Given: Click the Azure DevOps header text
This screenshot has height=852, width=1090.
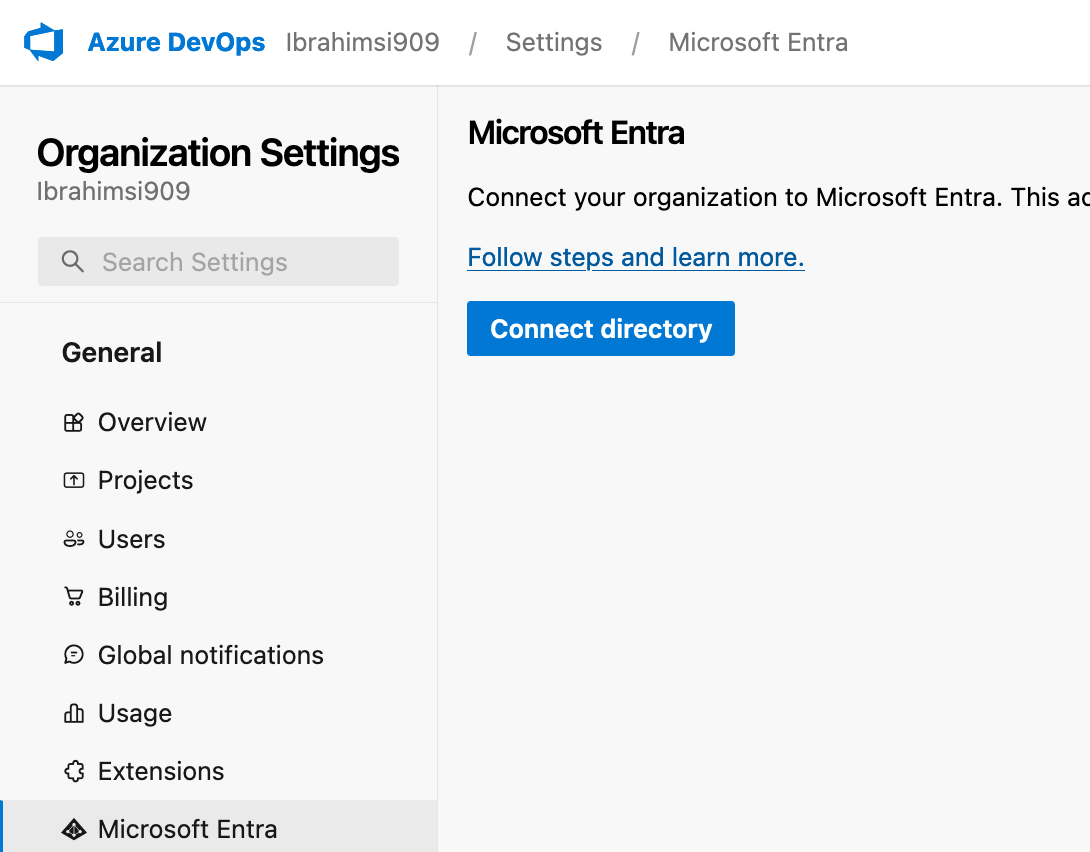Looking at the screenshot, I should (176, 42).
